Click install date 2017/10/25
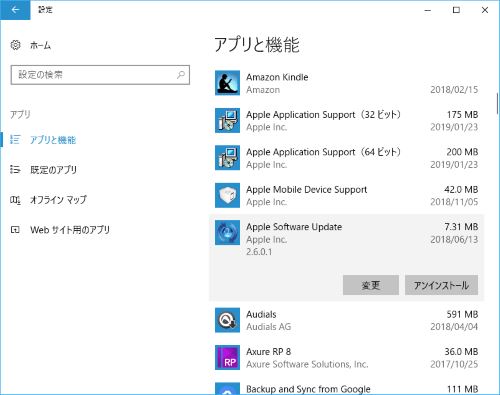500x395 pixels. (x=454, y=364)
